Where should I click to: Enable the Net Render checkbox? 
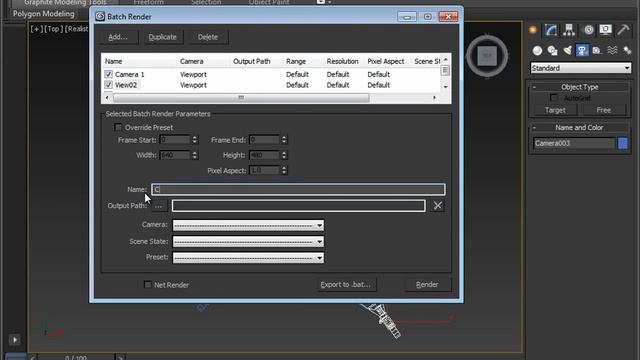tap(147, 284)
